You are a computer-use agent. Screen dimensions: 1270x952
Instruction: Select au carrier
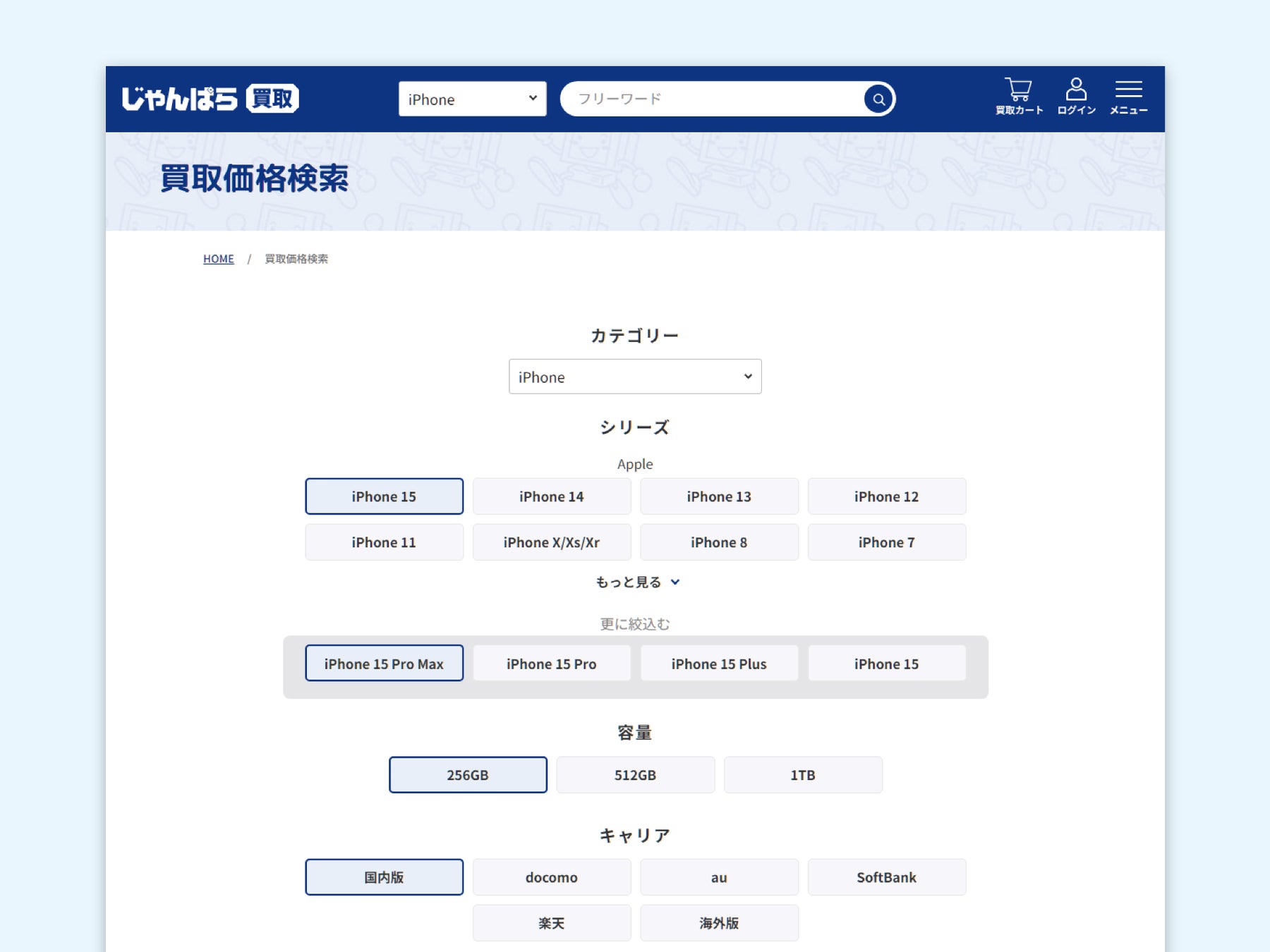point(719,877)
